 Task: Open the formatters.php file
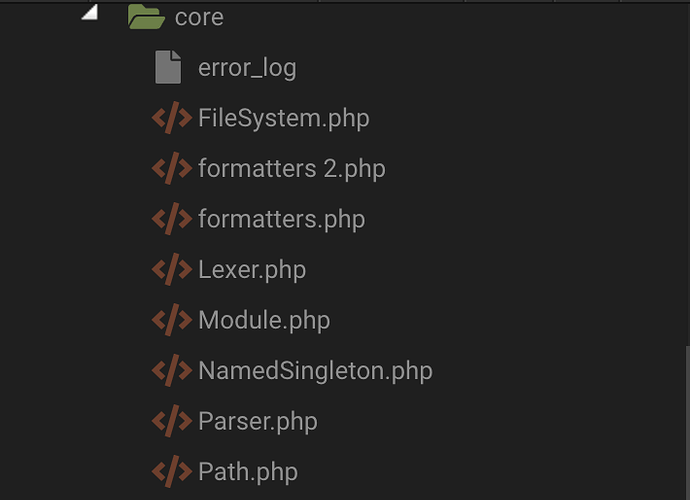pyautogui.click(x=281, y=219)
